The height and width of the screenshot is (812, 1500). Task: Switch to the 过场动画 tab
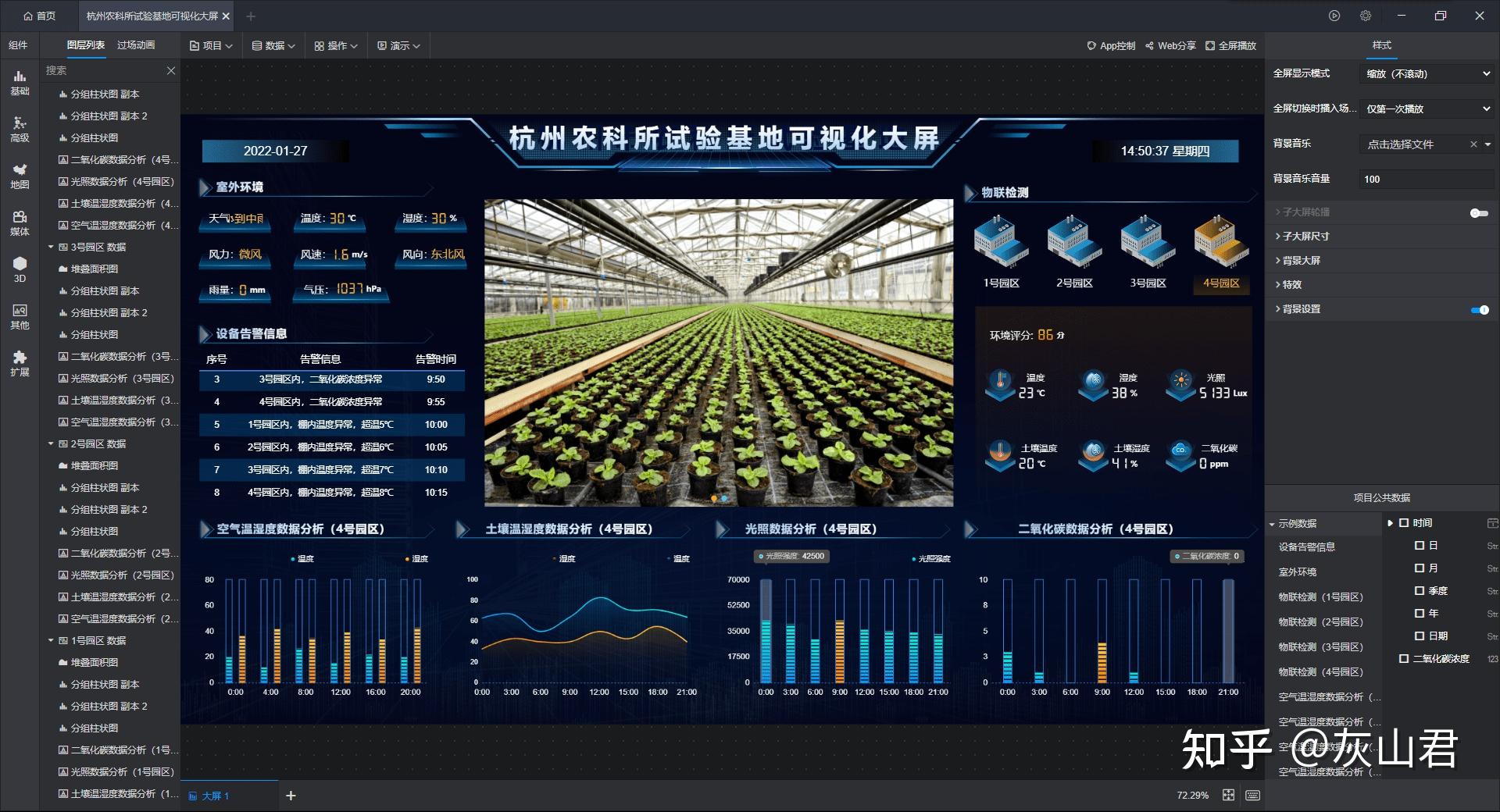tap(136, 45)
